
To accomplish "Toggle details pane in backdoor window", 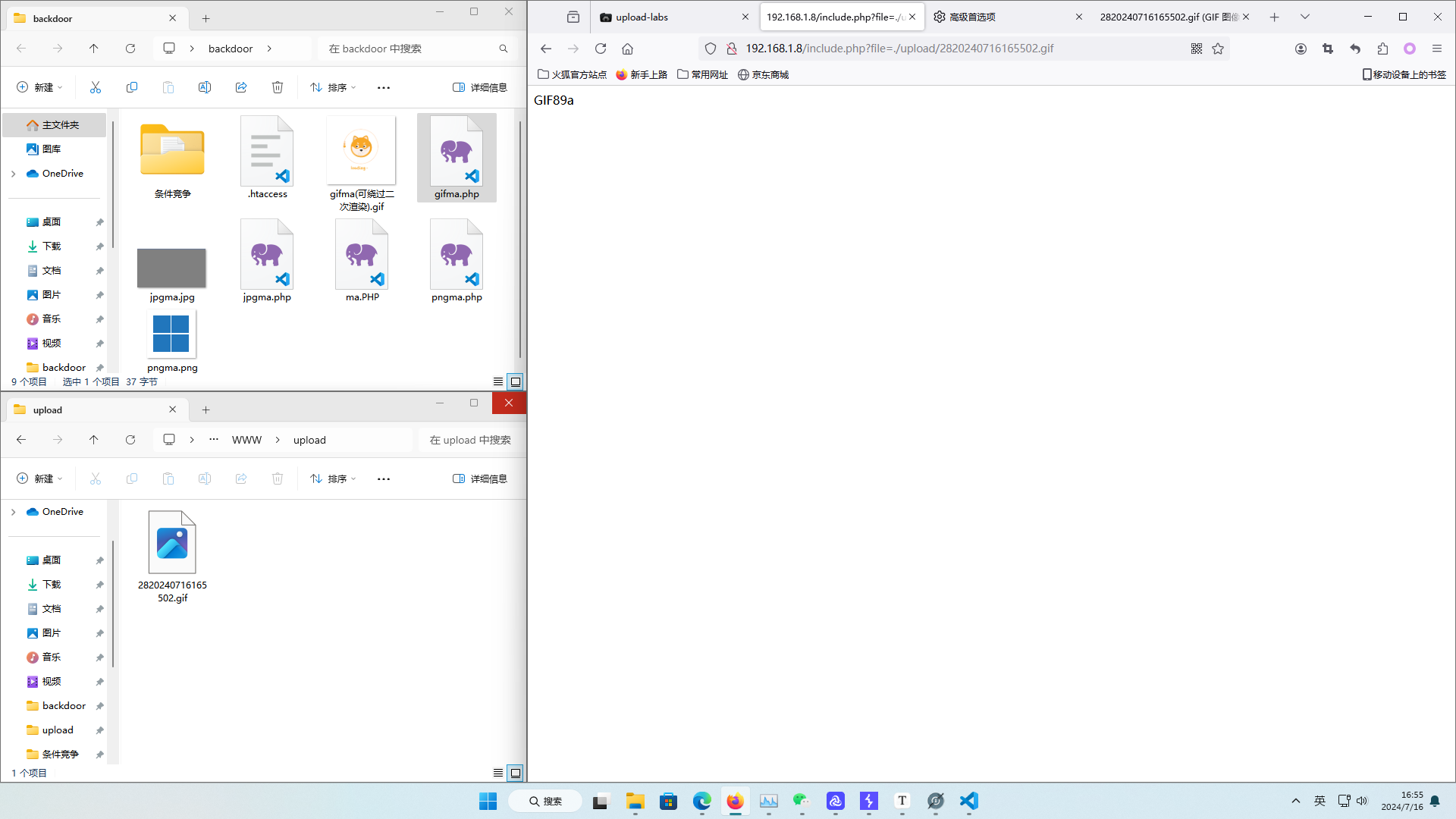I will 480,87.
